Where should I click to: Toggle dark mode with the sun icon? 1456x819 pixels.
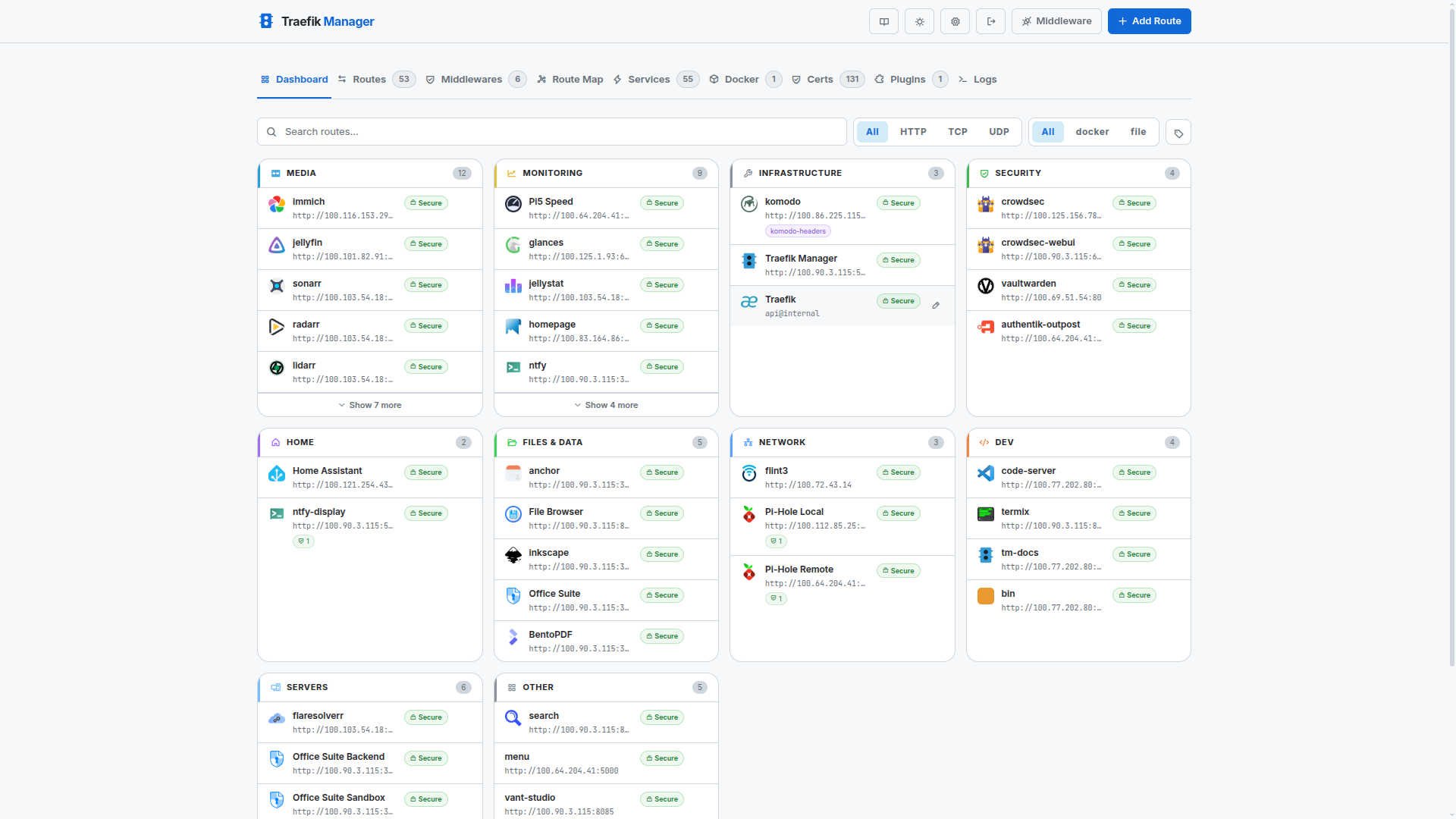(919, 21)
